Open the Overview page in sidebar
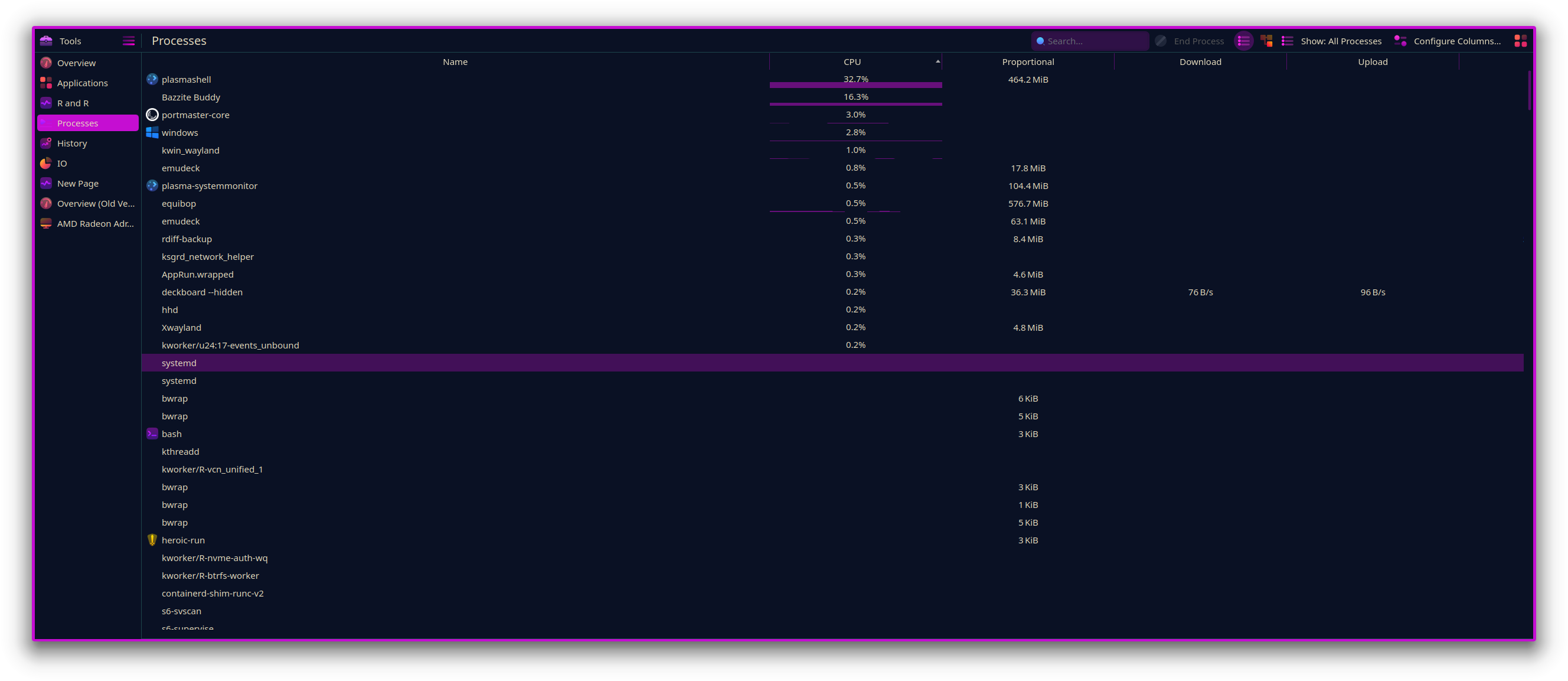This screenshot has height=681, width=1568. pos(76,63)
